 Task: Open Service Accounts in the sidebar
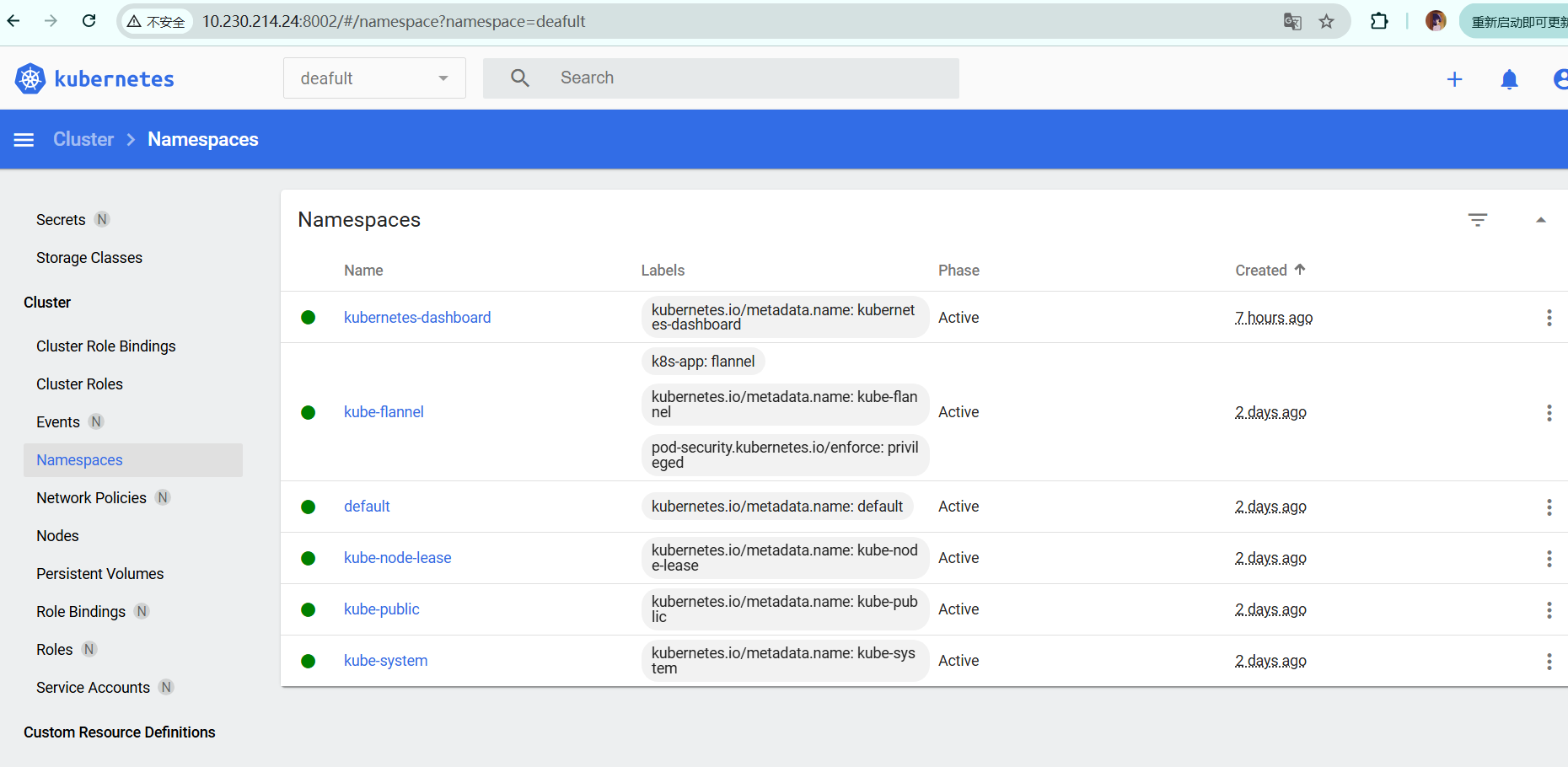point(93,688)
